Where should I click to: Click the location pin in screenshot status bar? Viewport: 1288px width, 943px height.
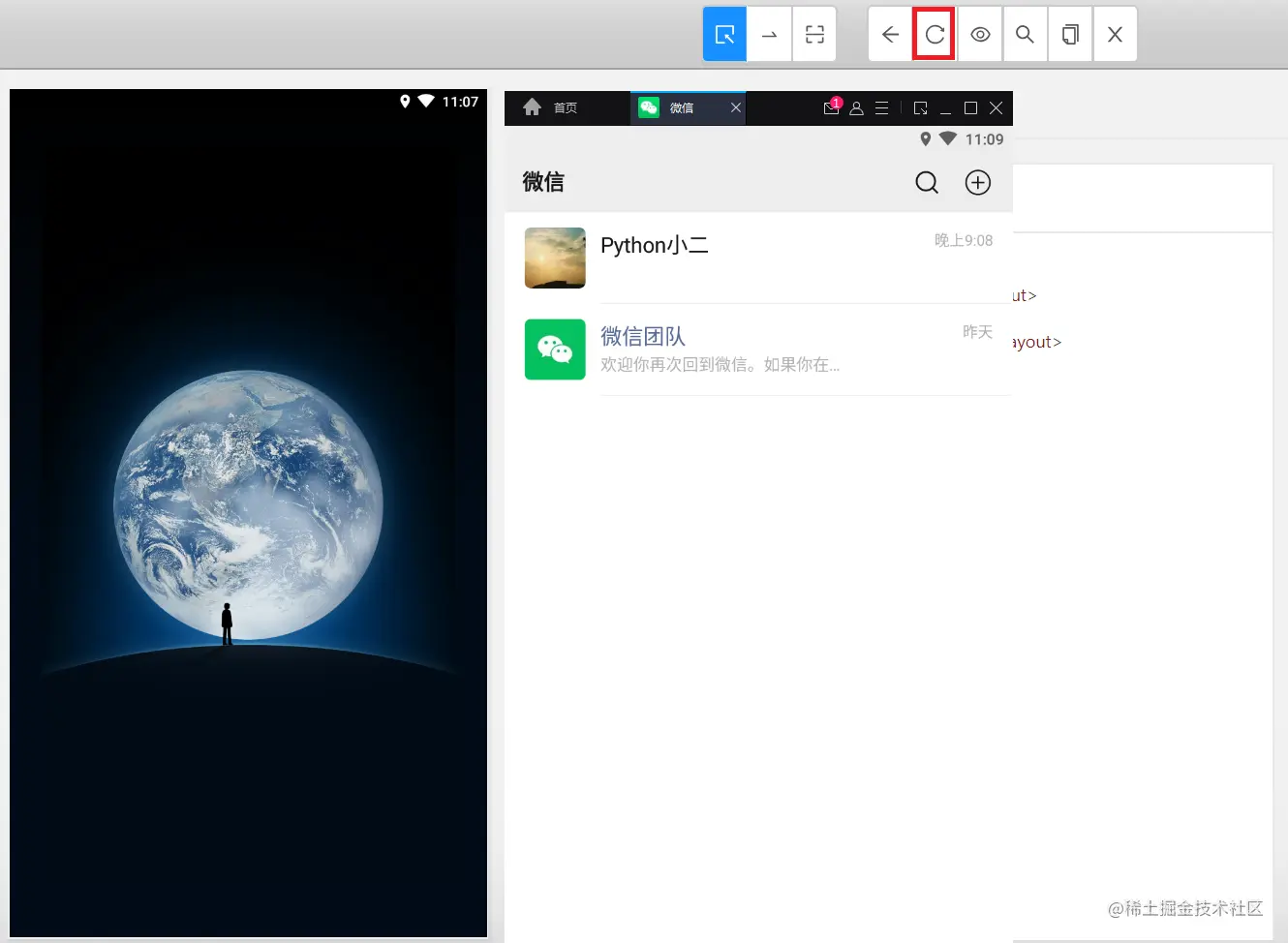tap(405, 101)
